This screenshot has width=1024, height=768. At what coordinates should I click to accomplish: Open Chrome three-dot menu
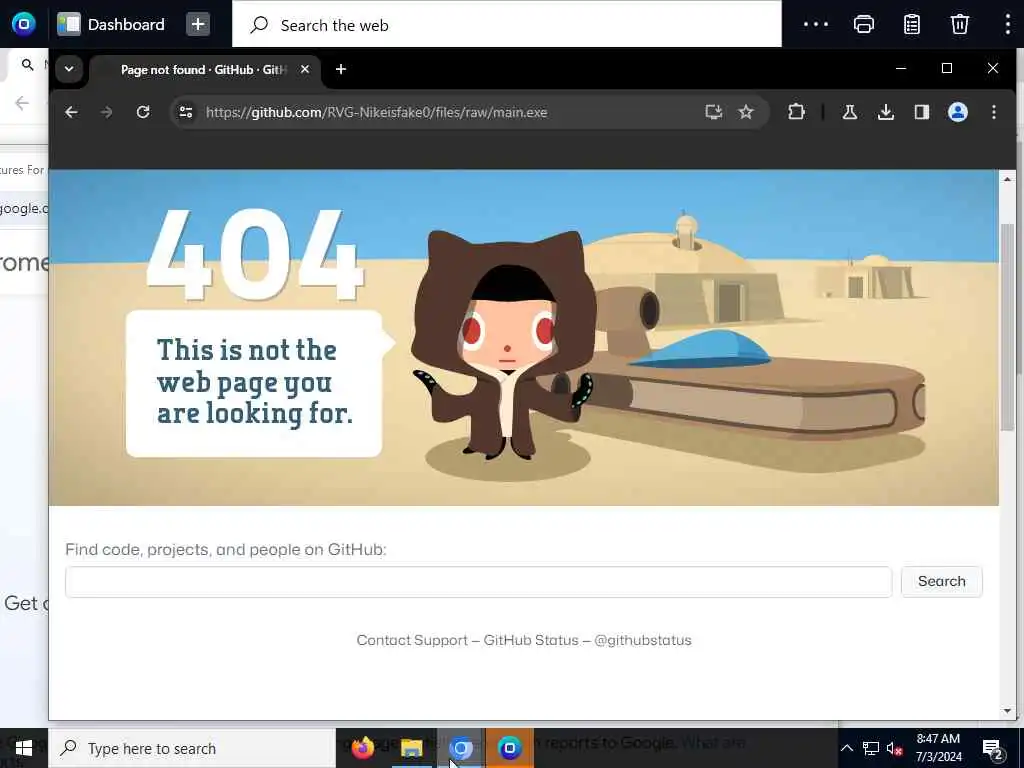pos(994,112)
